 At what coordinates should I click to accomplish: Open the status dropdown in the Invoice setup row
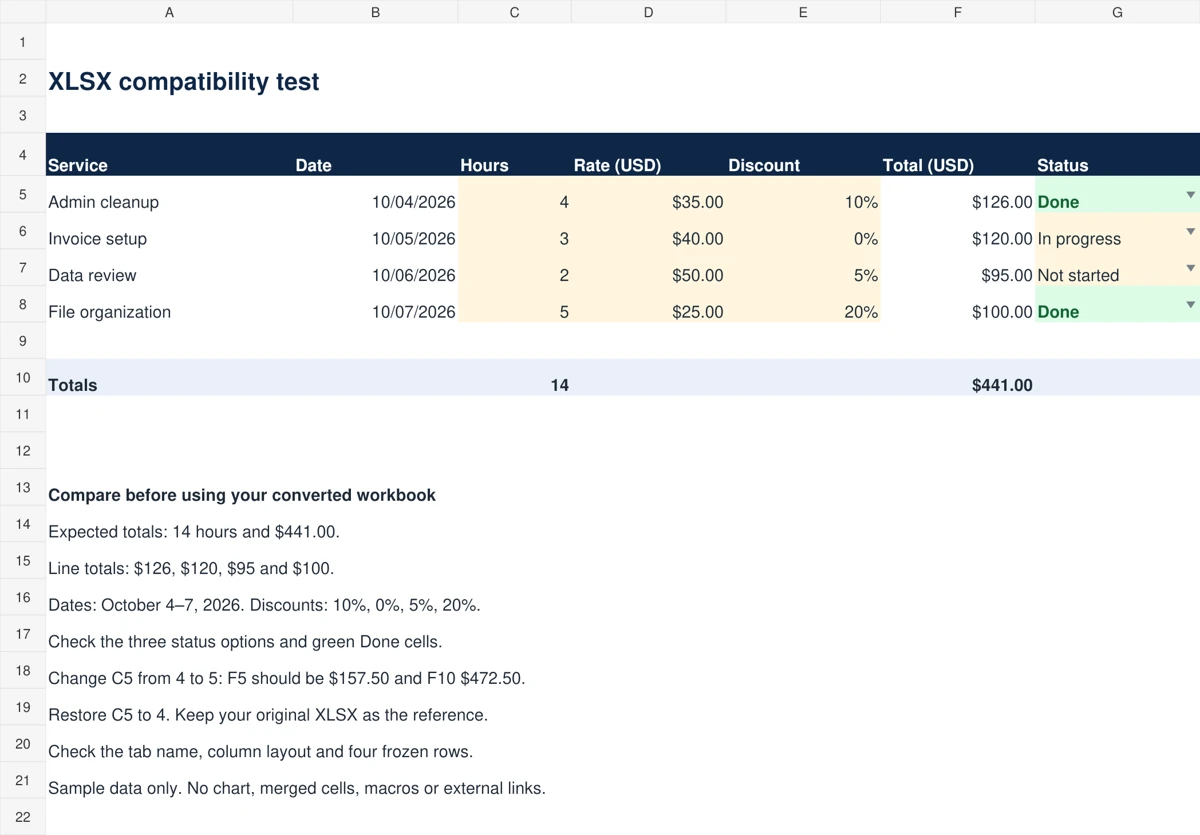1190,232
